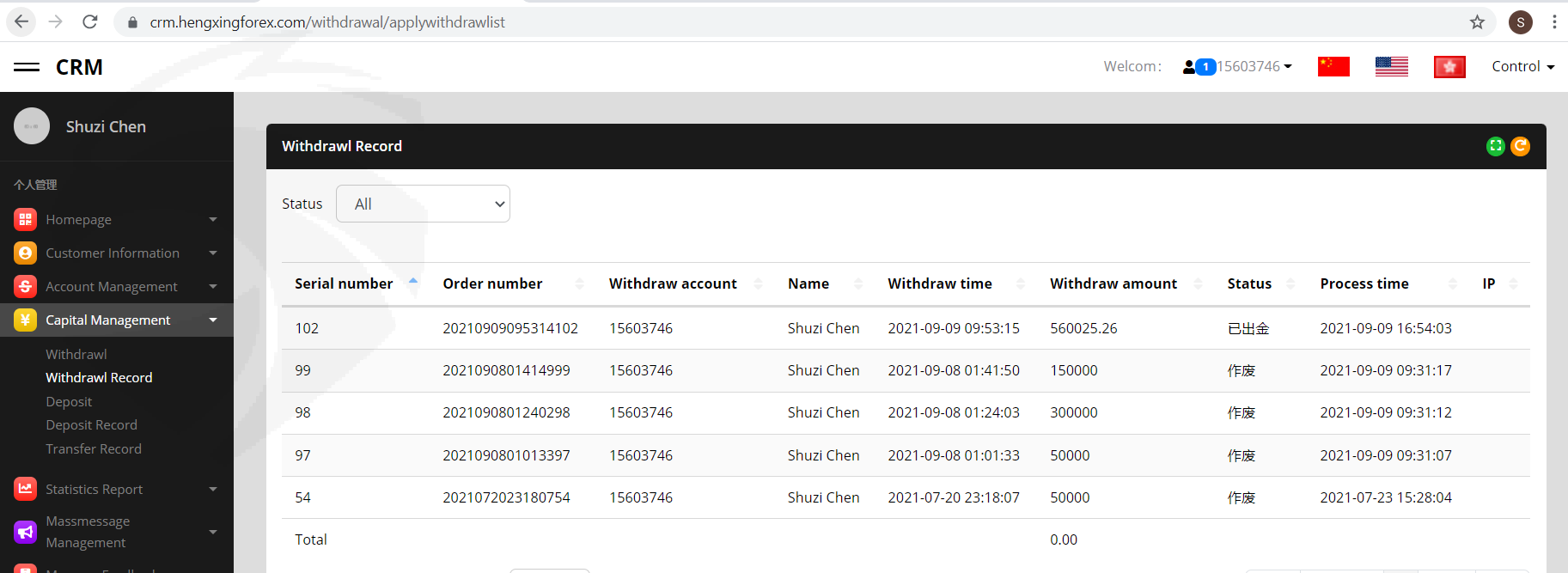
Task: Go to the Withdrawl sidebar link
Action: [x=76, y=354]
